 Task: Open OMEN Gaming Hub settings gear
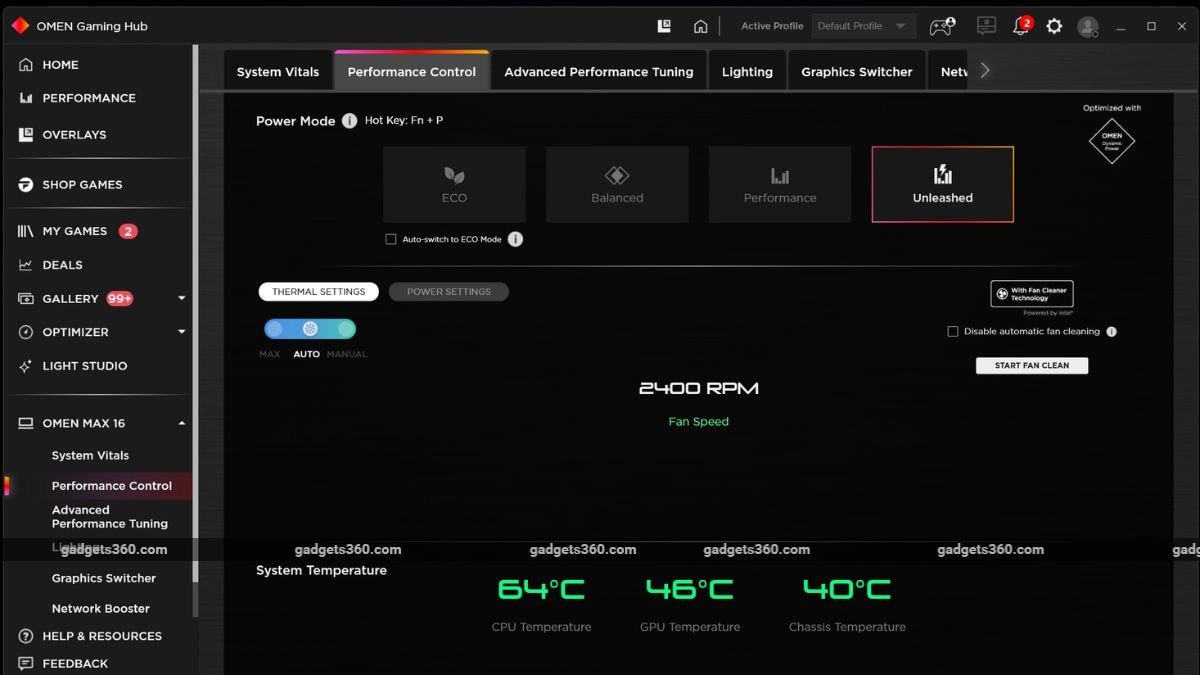tap(1054, 26)
